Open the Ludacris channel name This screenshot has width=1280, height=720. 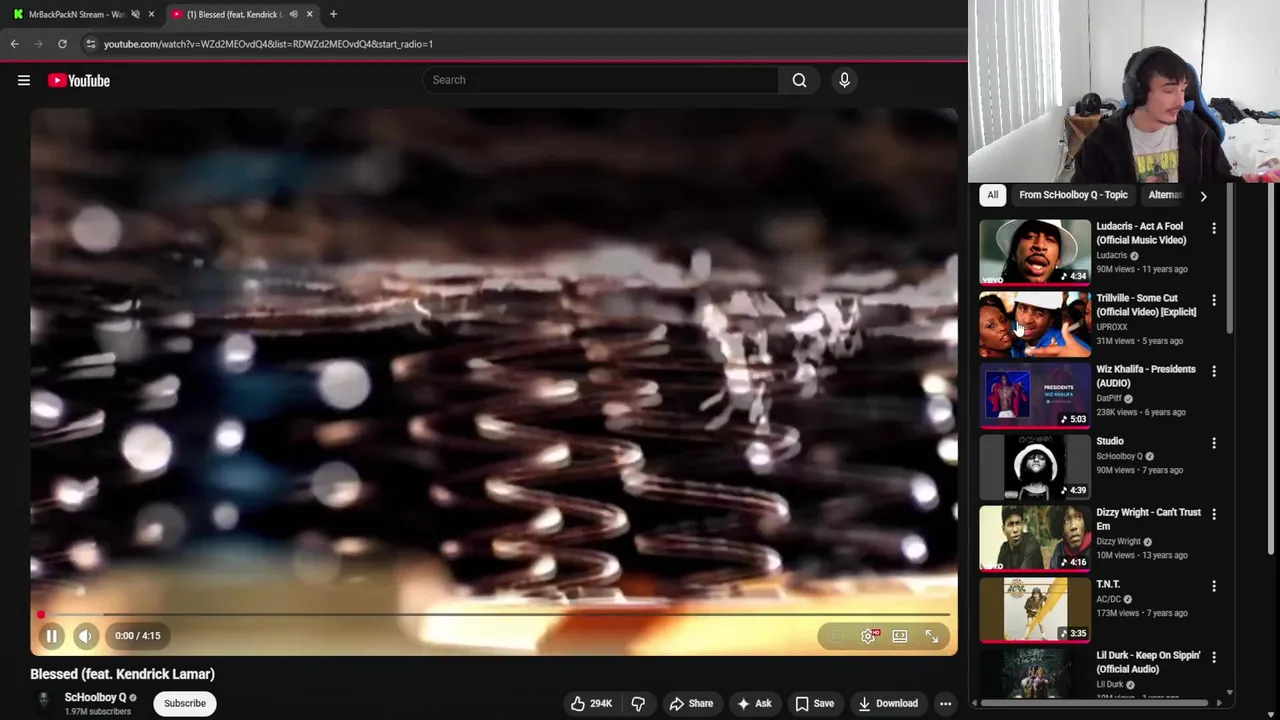pos(1111,255)
